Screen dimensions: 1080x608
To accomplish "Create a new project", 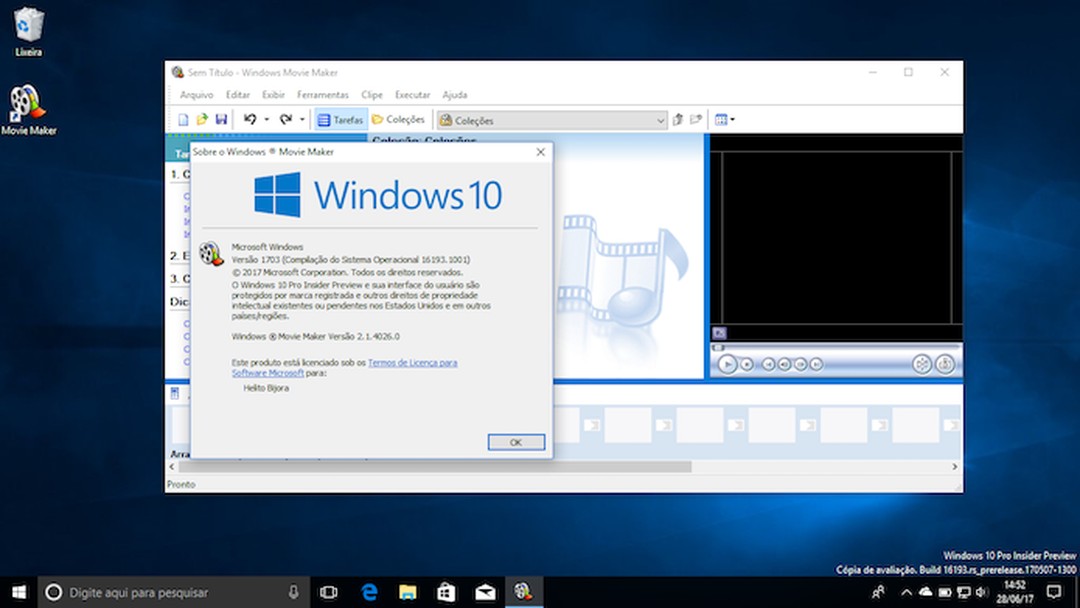I will pos(185,119).
